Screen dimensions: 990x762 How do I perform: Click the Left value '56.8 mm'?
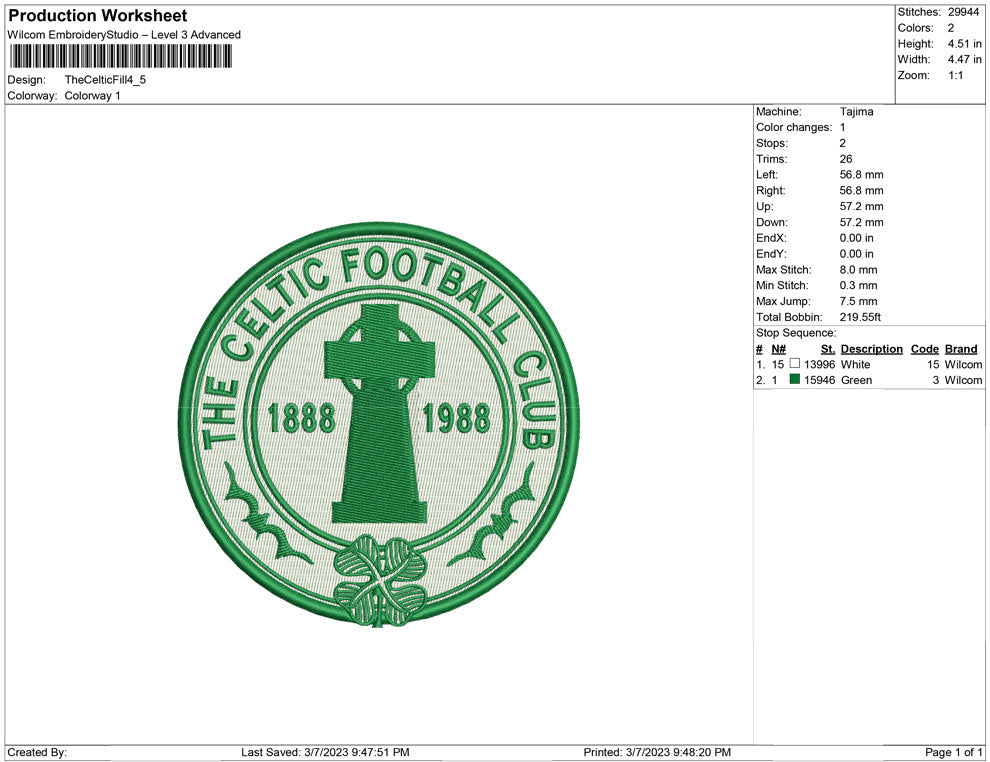[862, 175]
